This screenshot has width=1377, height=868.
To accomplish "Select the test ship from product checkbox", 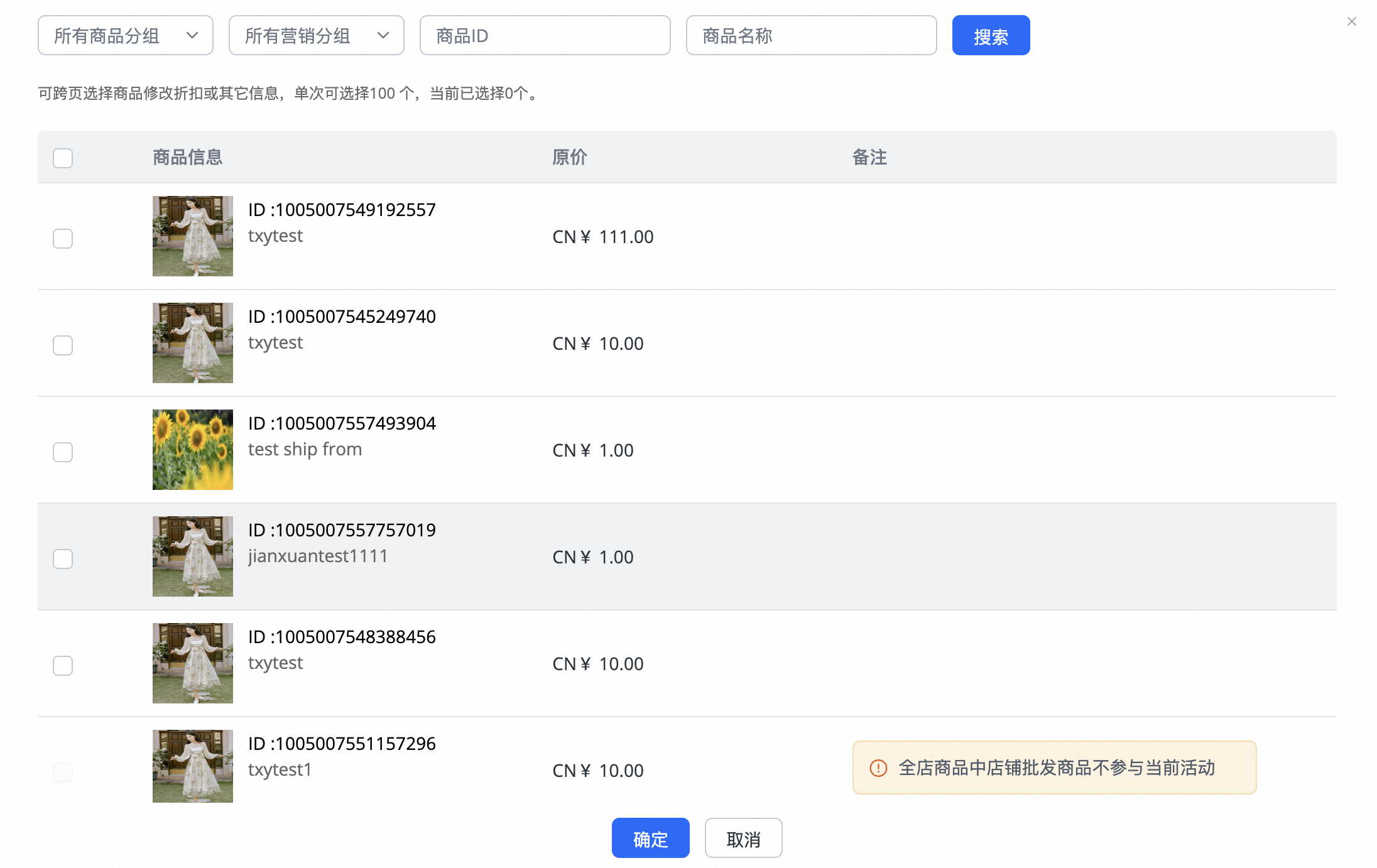I will (63, 452).
